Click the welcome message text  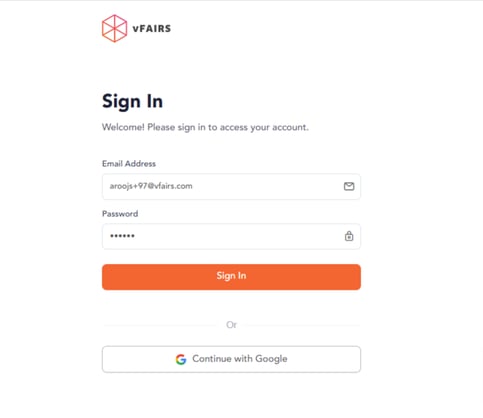pos(205,127)
